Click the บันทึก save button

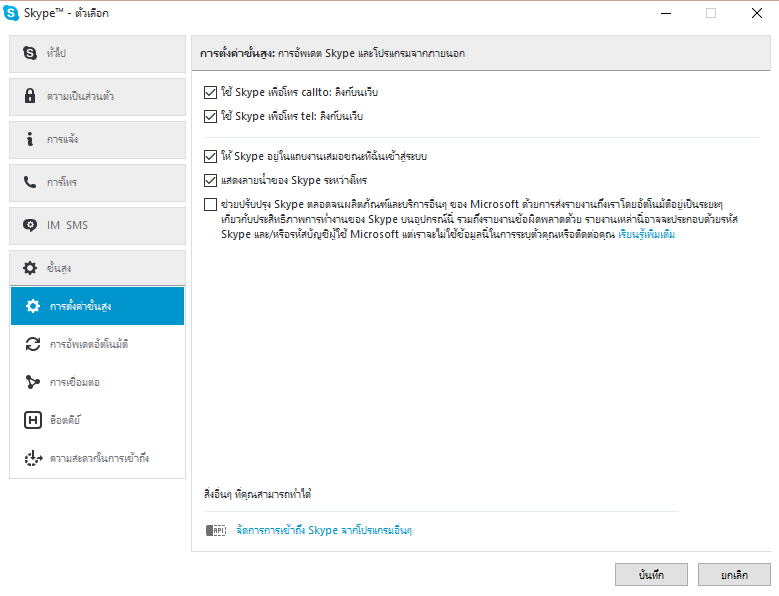pos(651,575)
